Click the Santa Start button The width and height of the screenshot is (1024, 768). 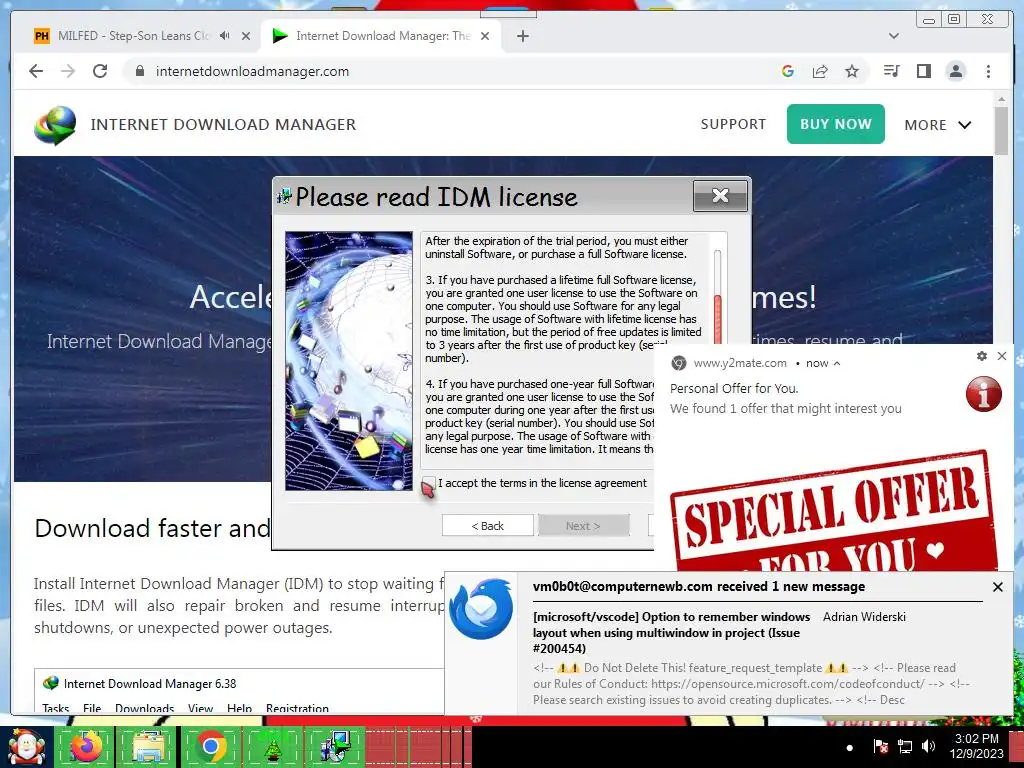click(26, 748)
